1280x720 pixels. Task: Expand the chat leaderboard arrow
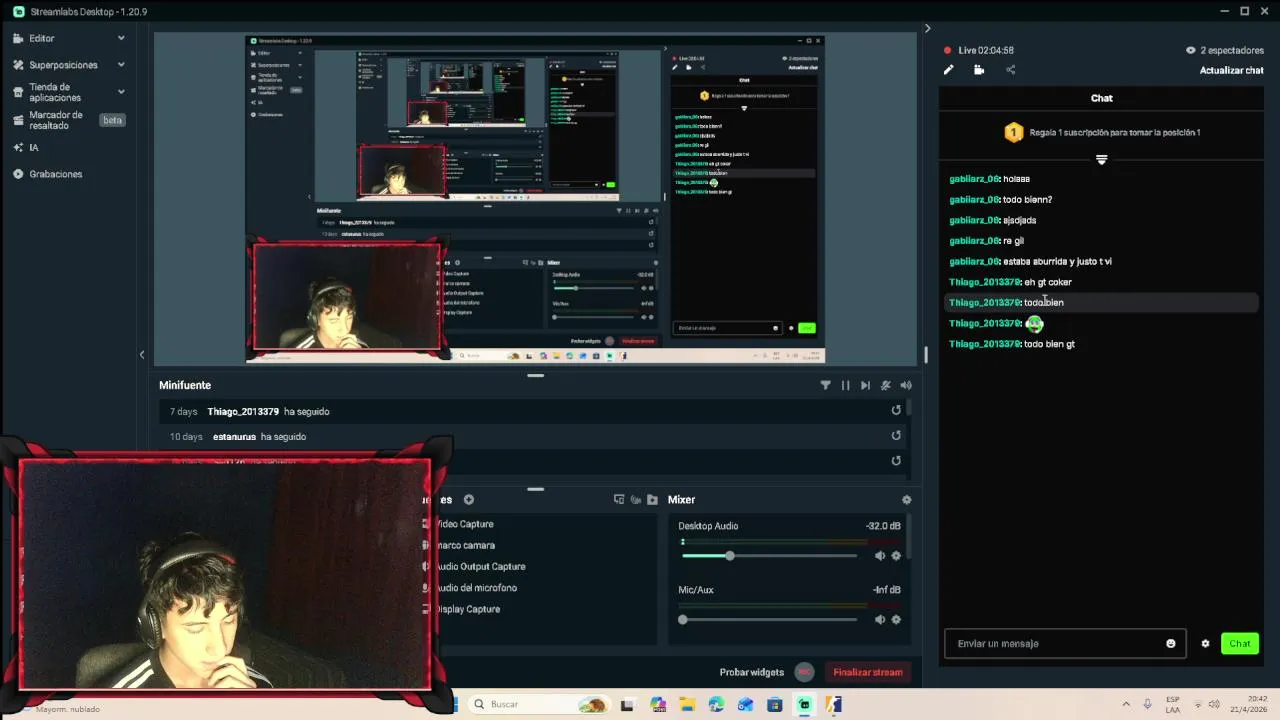[1101, 160]
